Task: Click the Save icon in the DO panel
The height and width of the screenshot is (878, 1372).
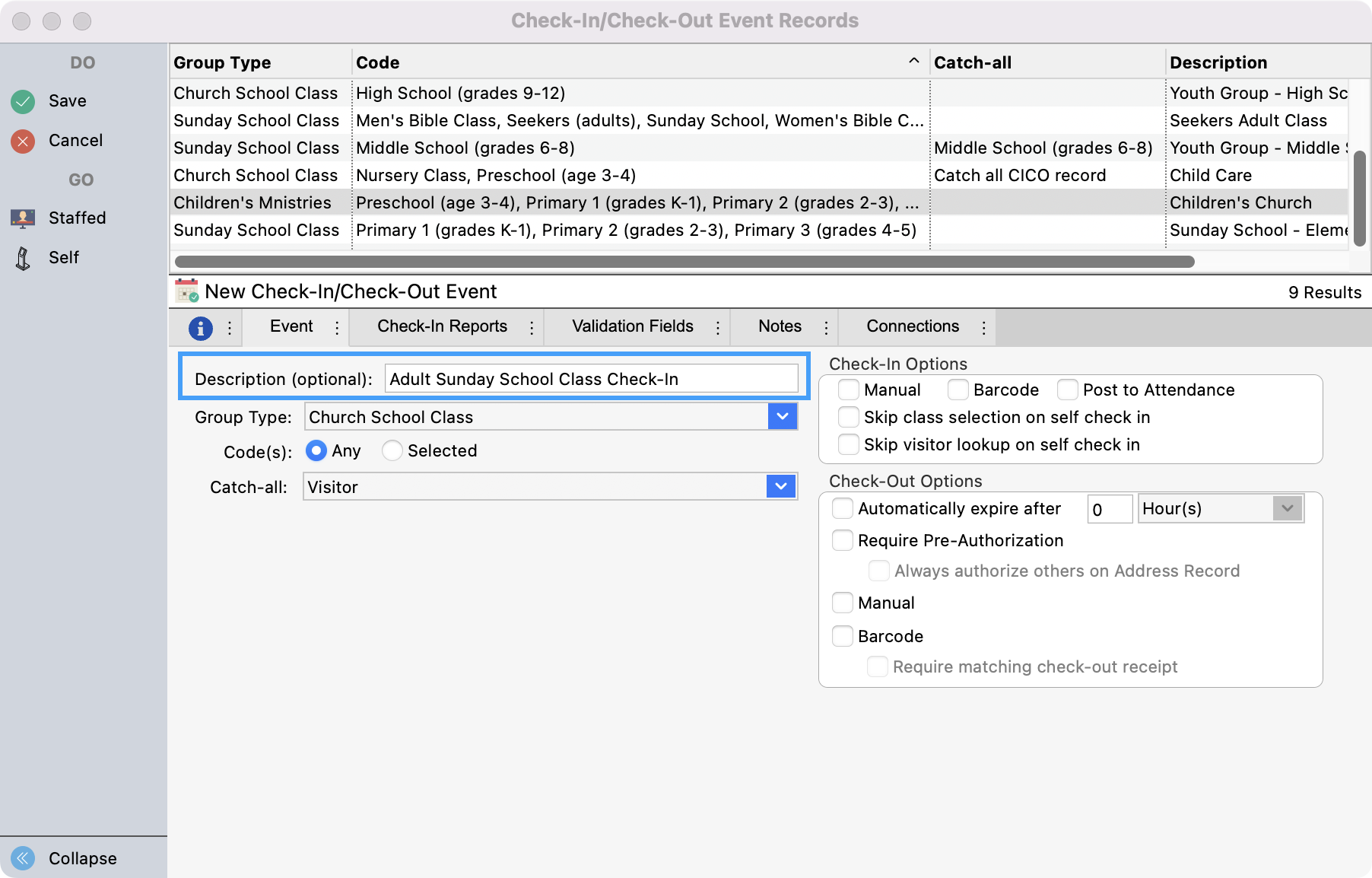Action: pyautogui.click(x=23, y=100)
